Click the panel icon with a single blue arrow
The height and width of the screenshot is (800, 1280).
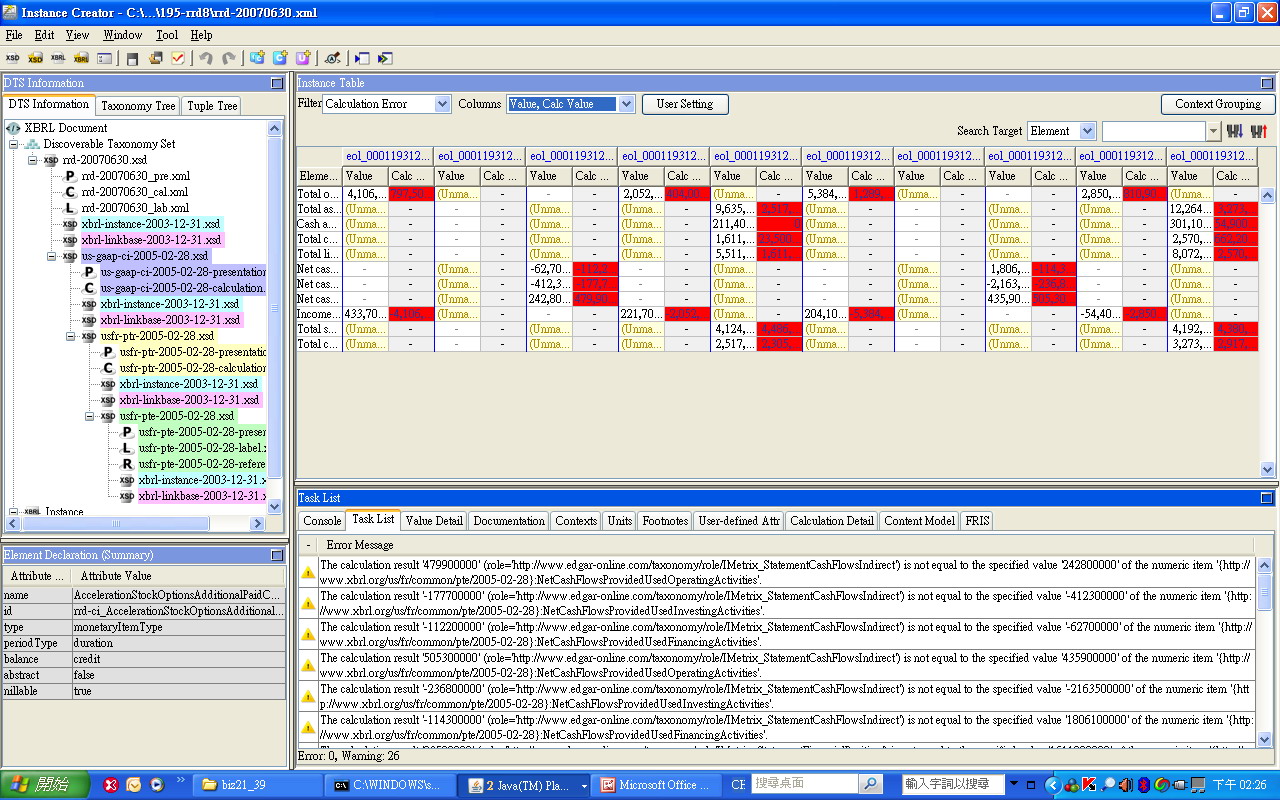(362, 58)
